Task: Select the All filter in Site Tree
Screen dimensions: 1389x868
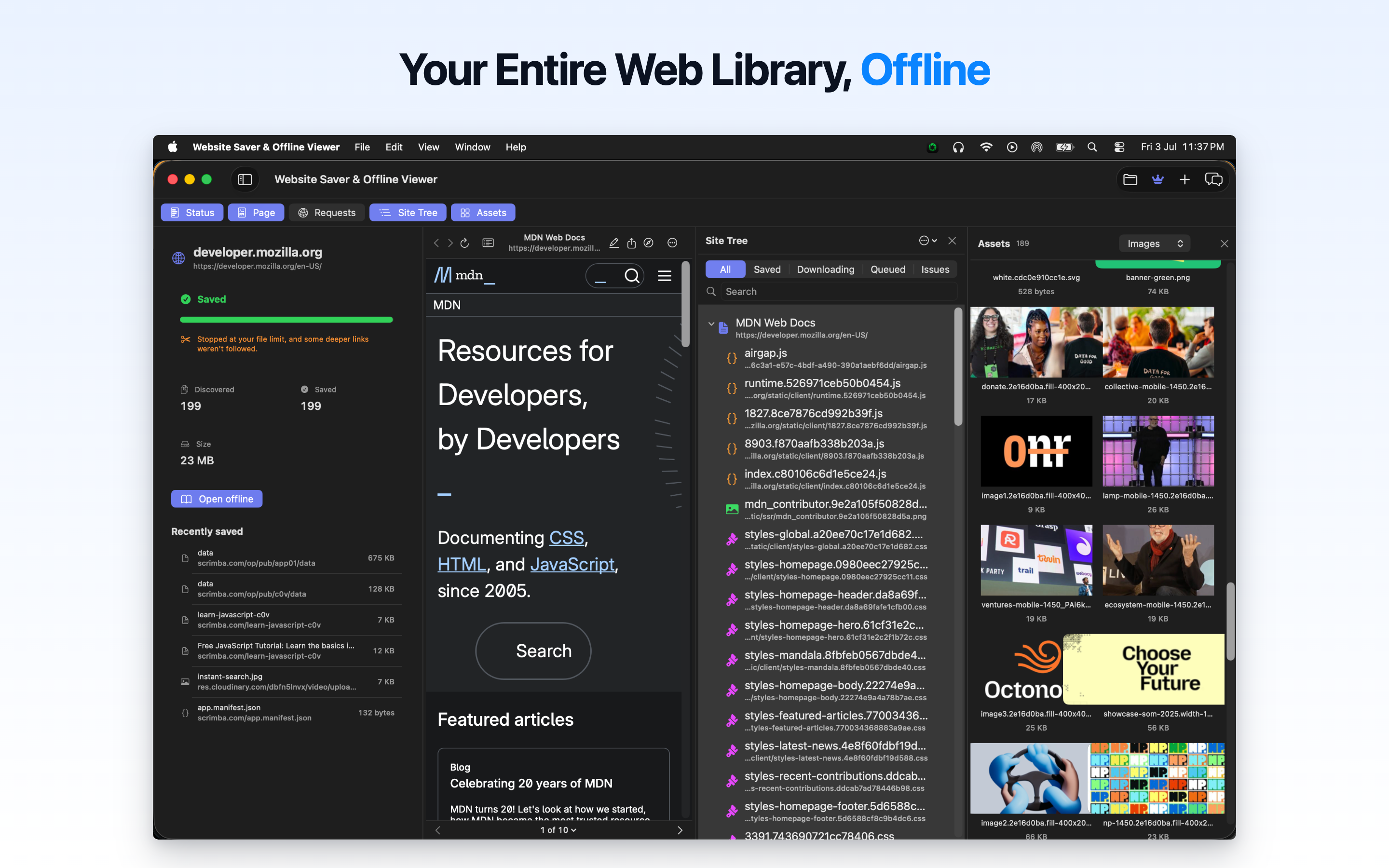Action: click(x=725, y=269)
